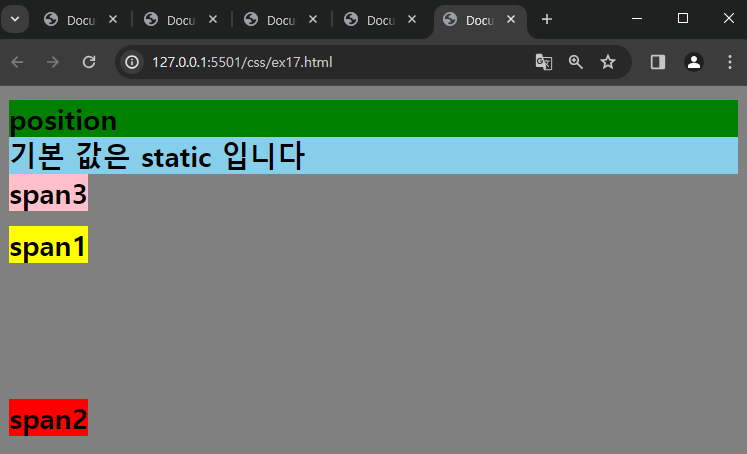Bookmark this page with star icon
Image resolution: width=747 pixels, height=454 pixels.
click(x=608, y=62)
